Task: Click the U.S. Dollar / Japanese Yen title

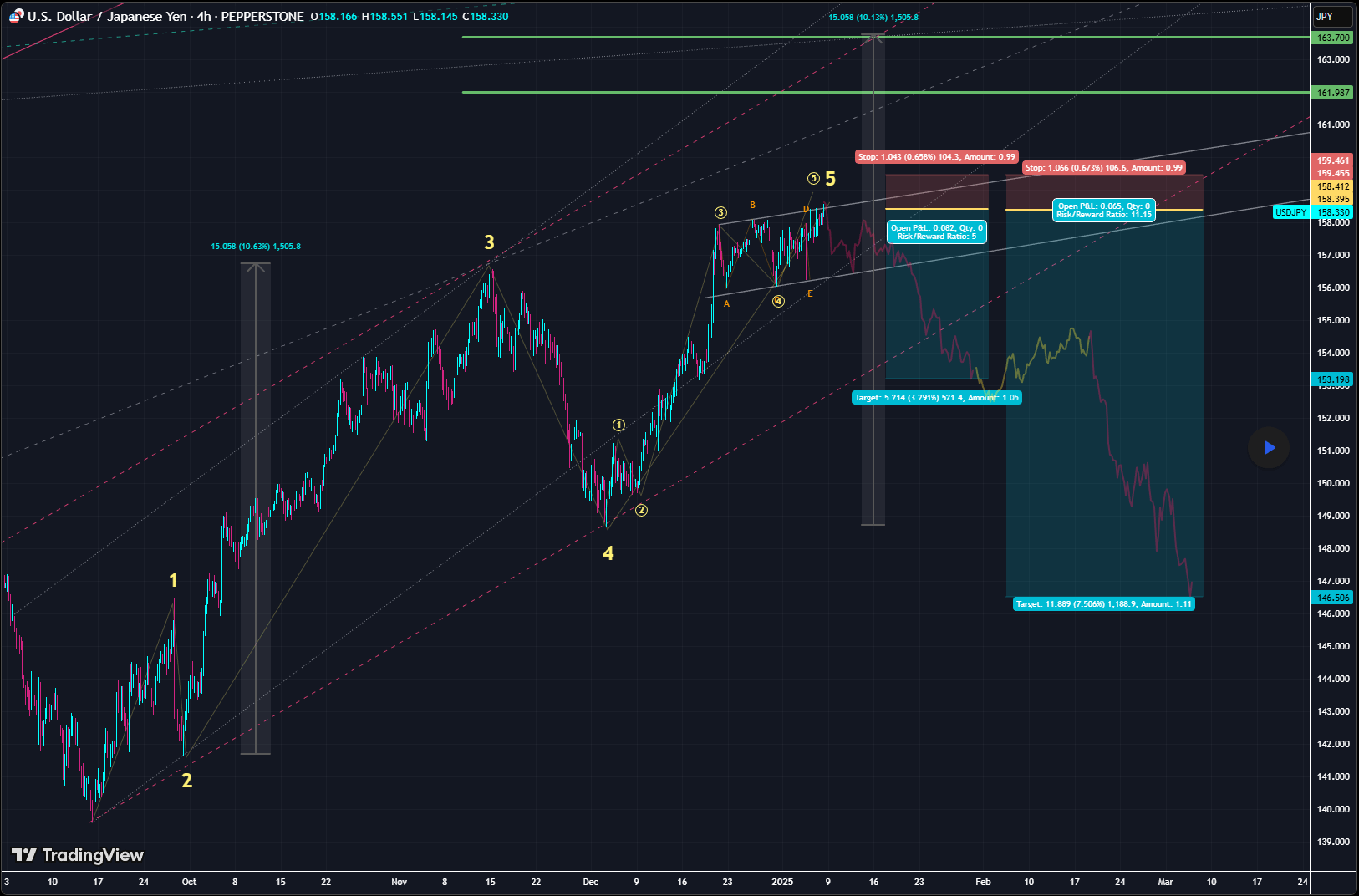Action: 107,17
